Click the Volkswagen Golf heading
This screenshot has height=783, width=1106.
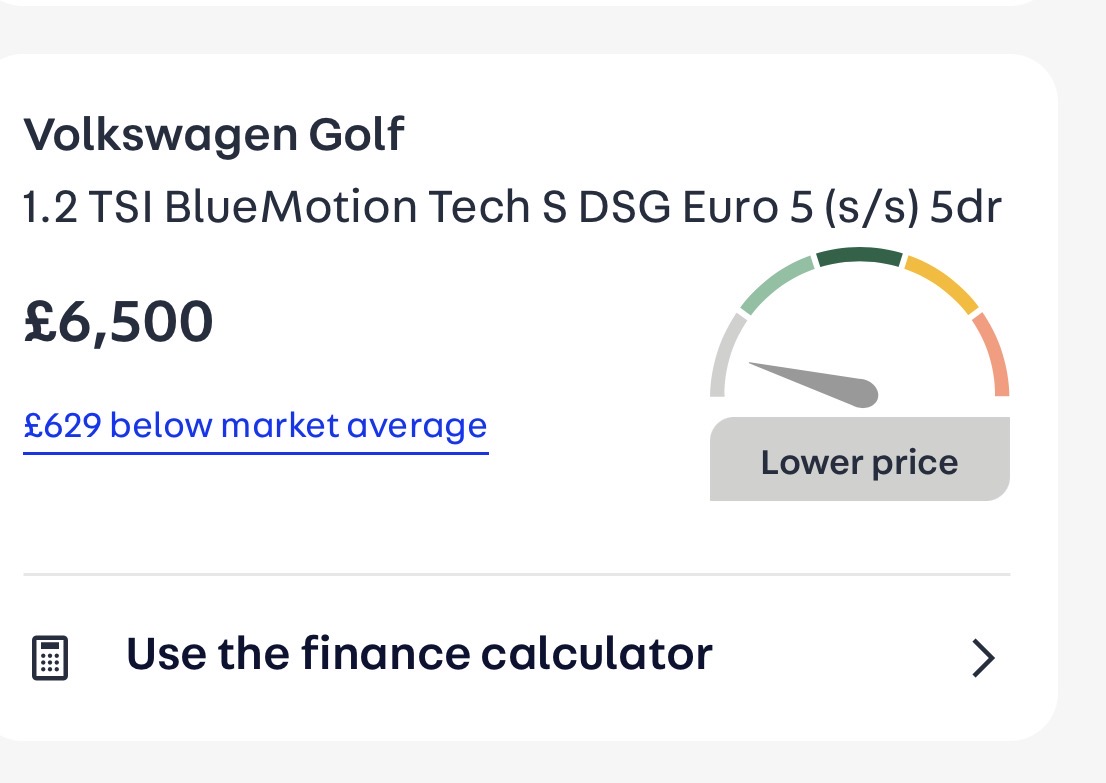(x=213, y=134)
